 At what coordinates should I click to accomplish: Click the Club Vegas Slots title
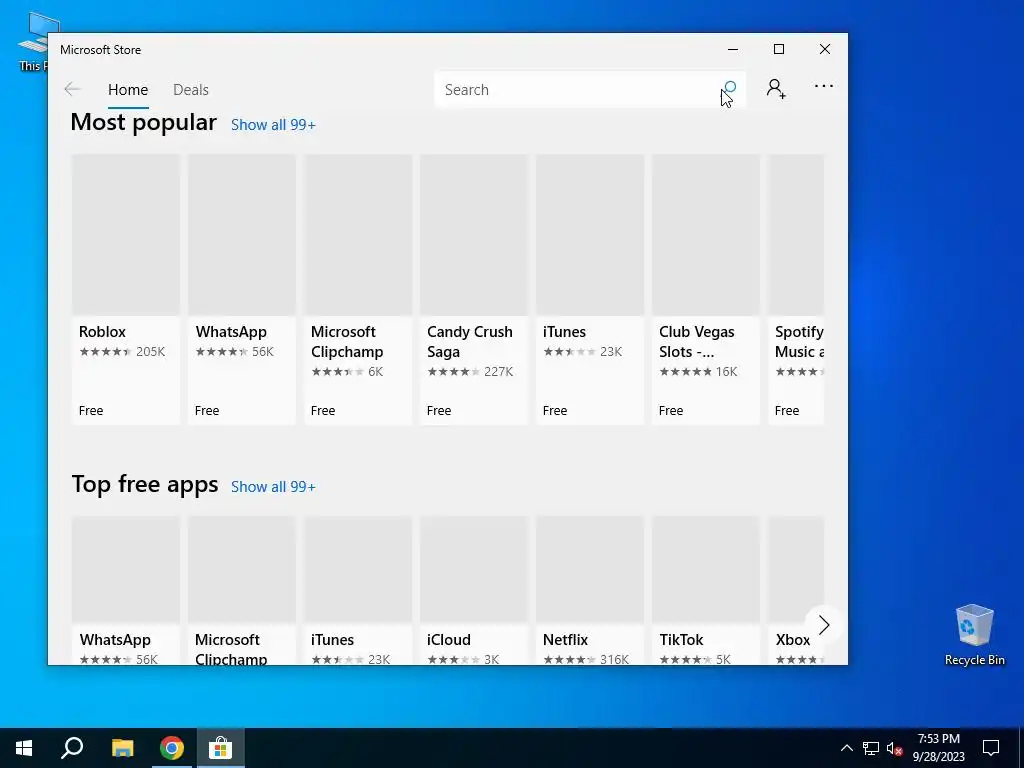(x=696, y=342)
